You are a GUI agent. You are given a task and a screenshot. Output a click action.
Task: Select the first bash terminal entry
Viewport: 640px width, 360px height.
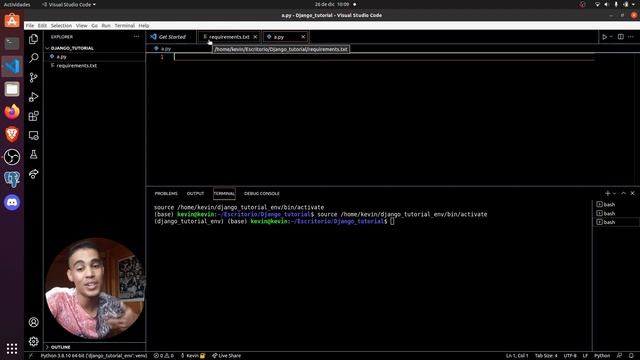pyautogui.click(x=615, y=204)
